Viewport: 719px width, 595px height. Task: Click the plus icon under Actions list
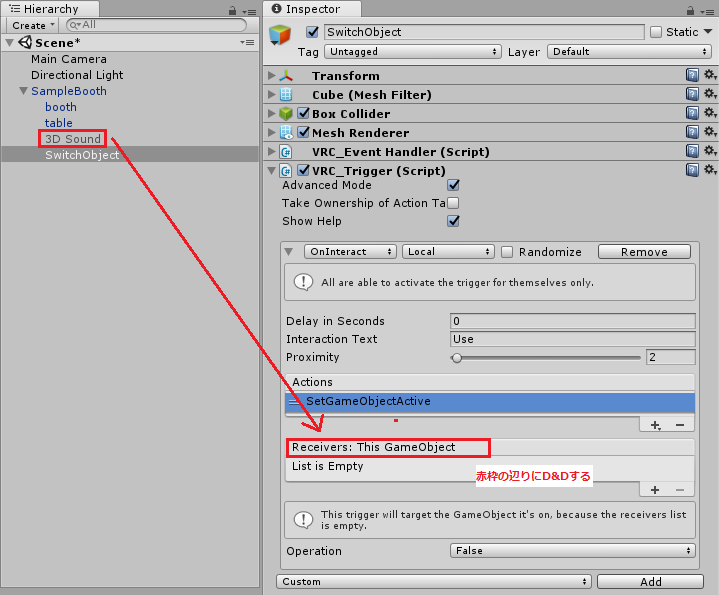pos(655,425)
